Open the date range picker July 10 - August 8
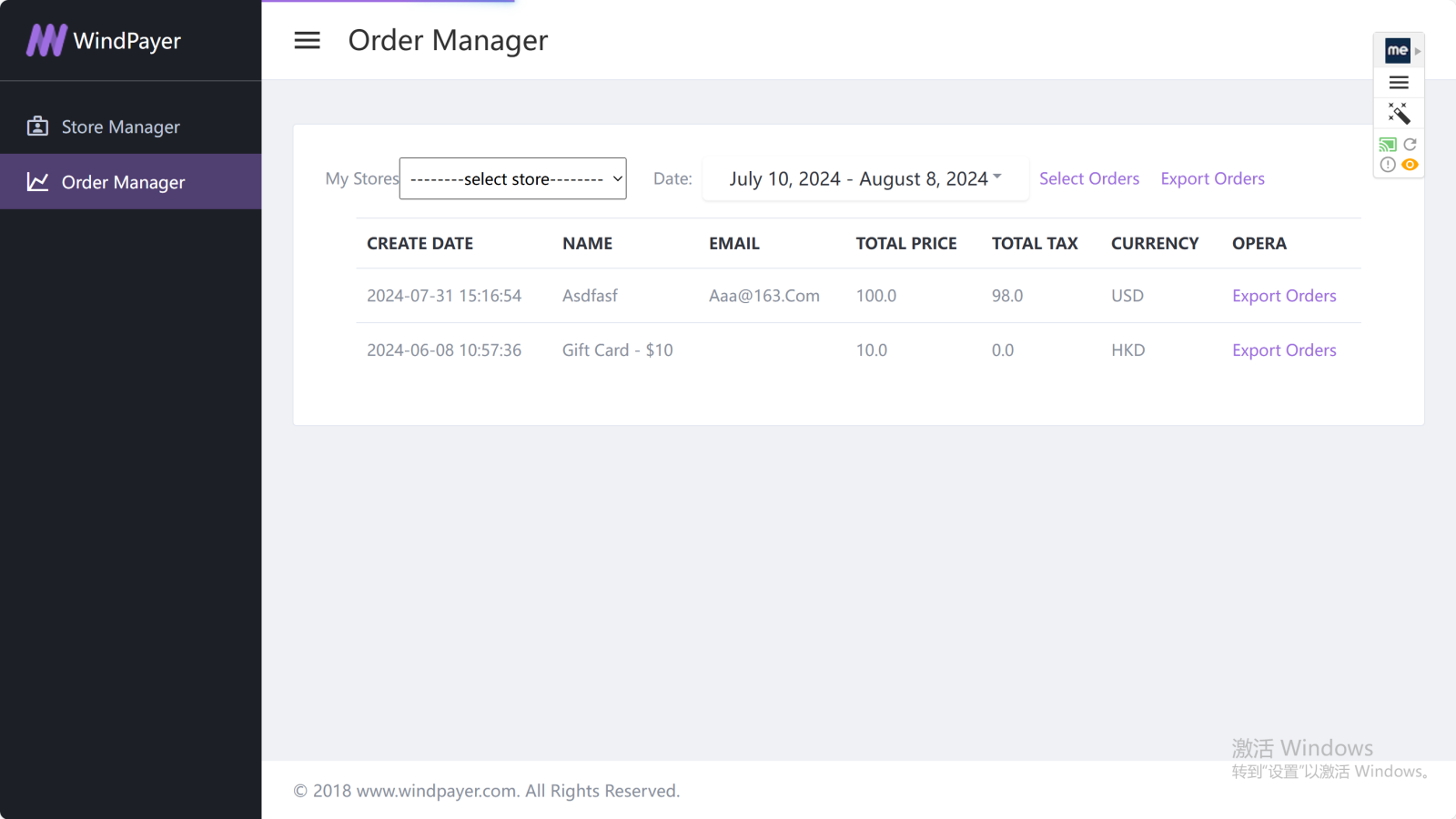This screenshot has height=819, width=1456. (x=865, y=178)
